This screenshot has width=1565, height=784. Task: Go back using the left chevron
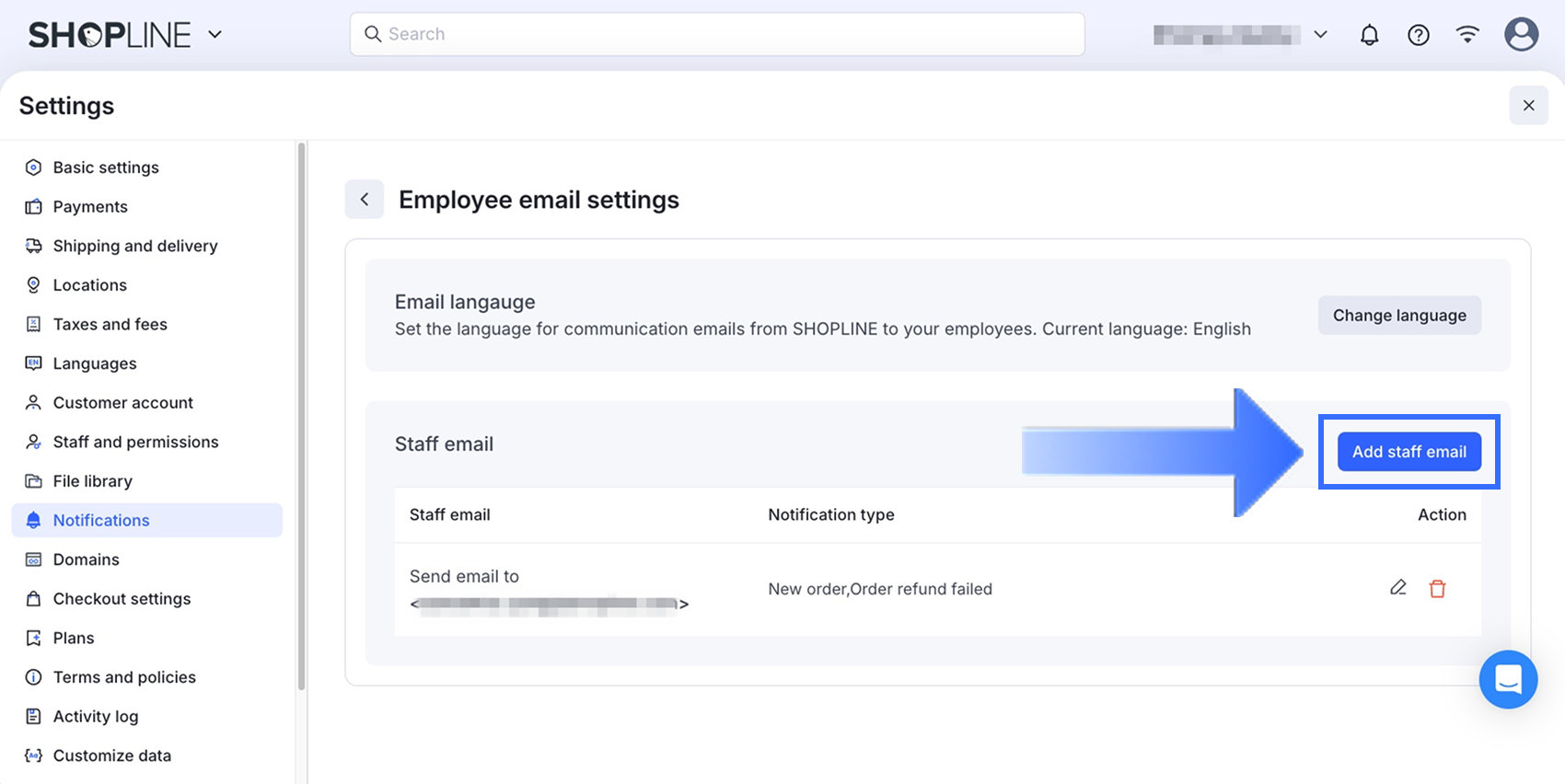tap(365, 200)
